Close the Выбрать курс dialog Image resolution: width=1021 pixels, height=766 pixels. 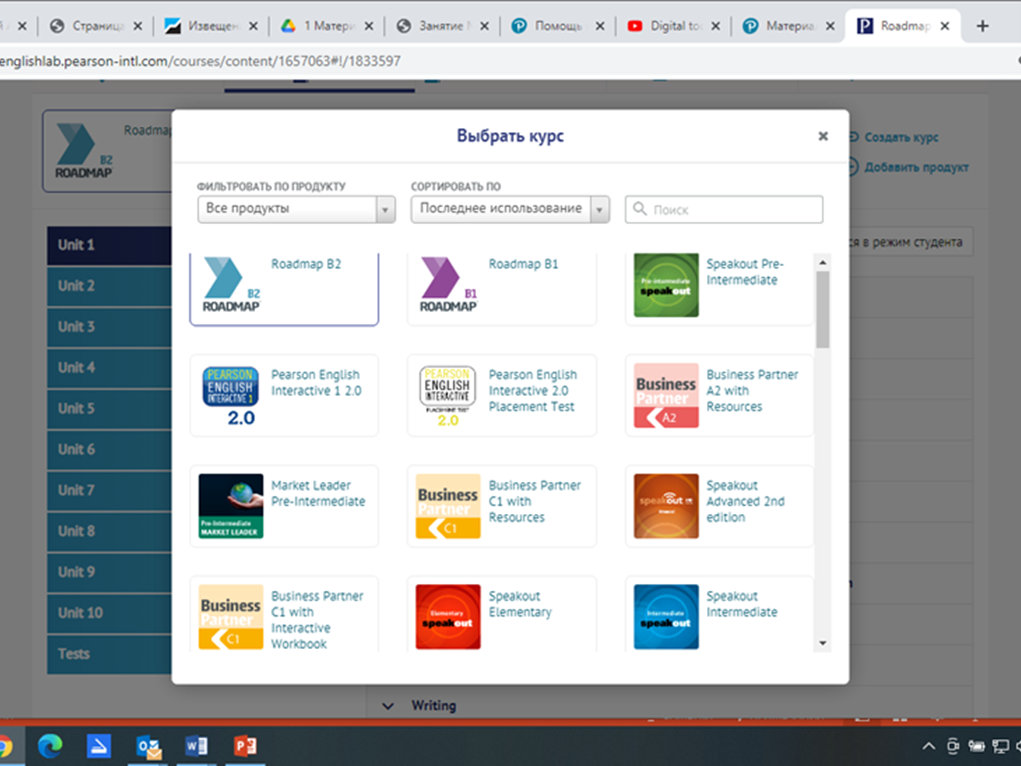823,136
